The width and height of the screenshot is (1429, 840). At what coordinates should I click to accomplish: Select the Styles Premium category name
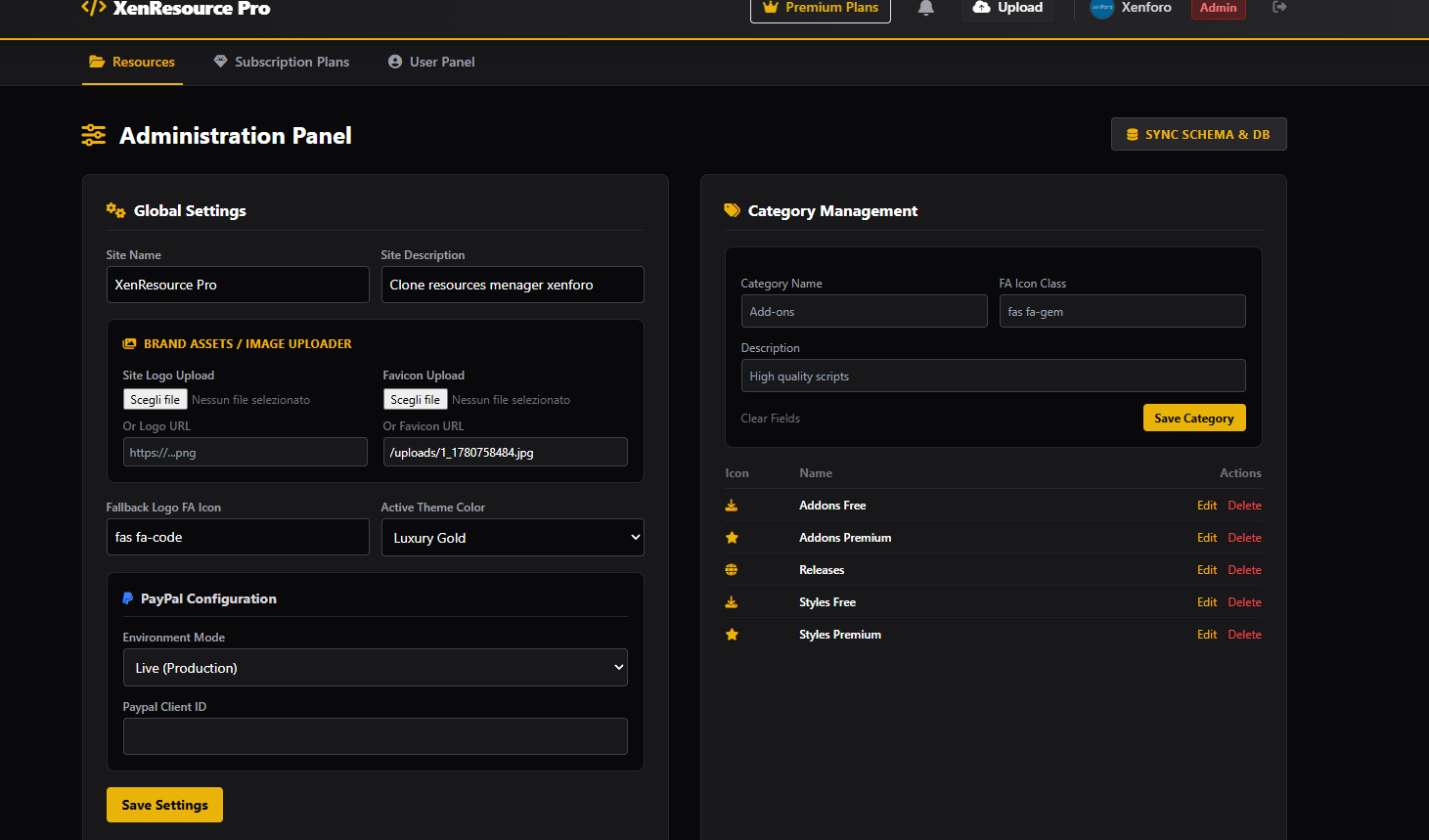[840, 635]
